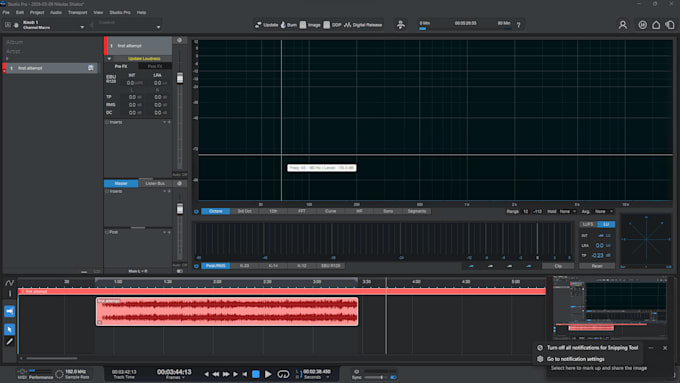Click the Reset loudness button
This screenshot has height=383, width=680.
[x=597, y=266]
